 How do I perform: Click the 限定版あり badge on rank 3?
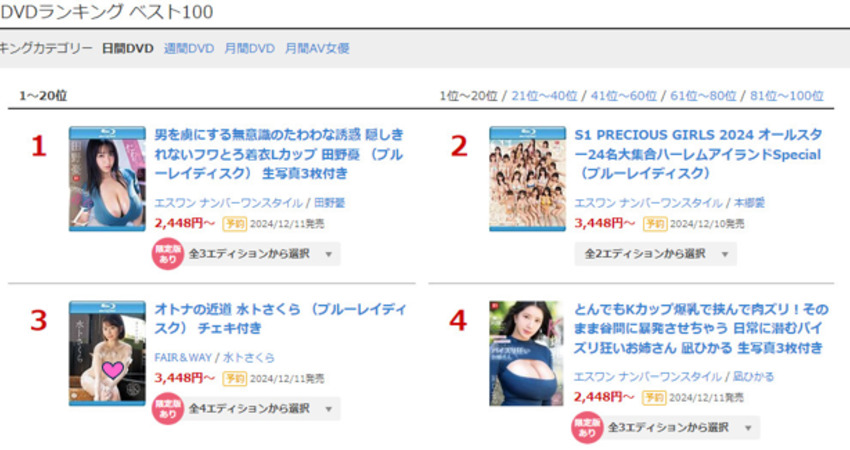pos(168,408)
